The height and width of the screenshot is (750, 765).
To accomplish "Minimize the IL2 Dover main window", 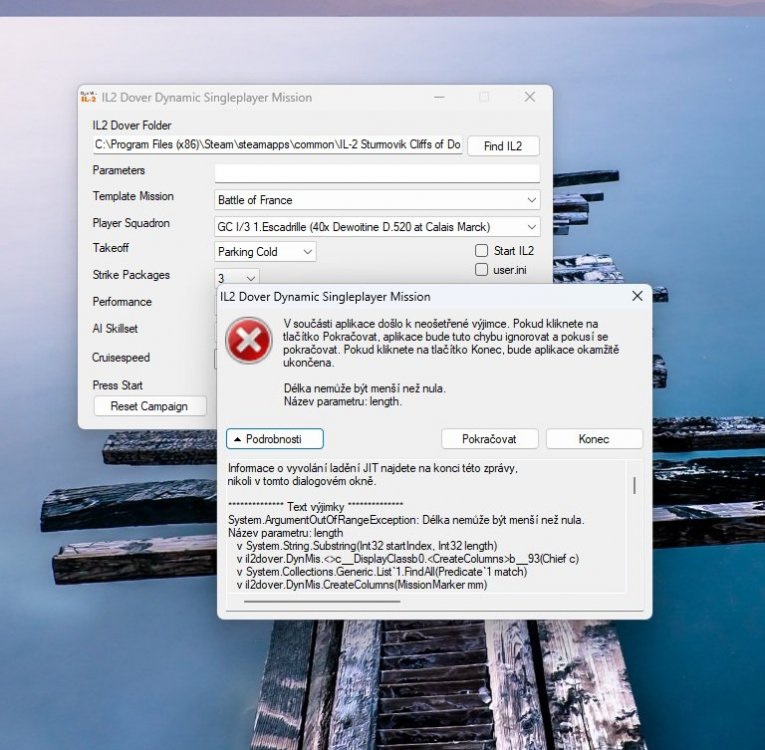I will [439, 97].
